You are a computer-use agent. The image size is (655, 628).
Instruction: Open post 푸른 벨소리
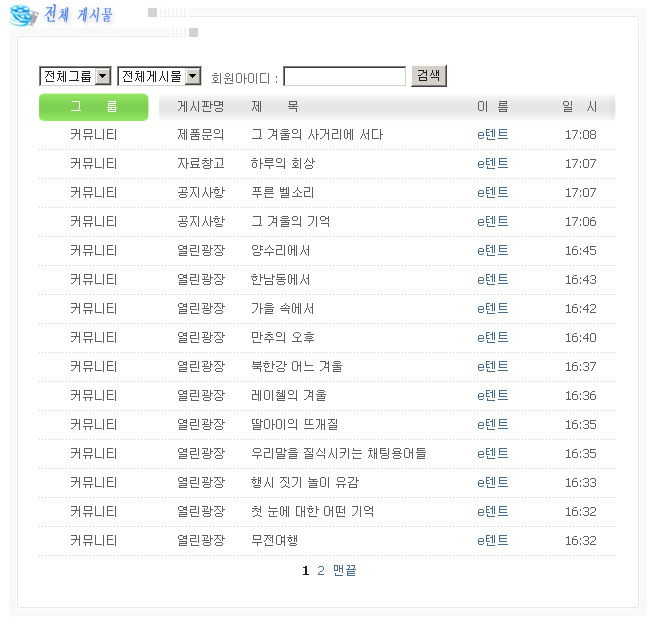coord(282,193)
